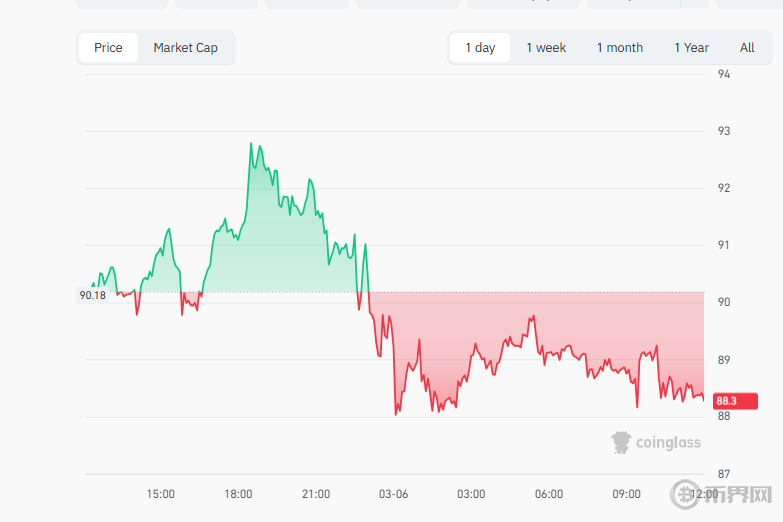Image resolution: width=783 pixels, height=522 pixels.
Task: Click the 06:00 time axis label
Action: (x=549, y=494)
